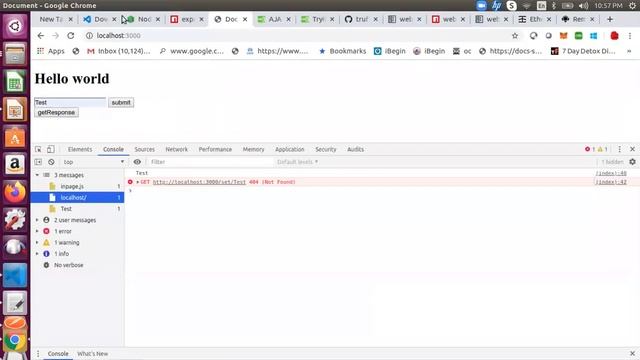Open the Apps bookmarks shortcut
Viewport: 640px width, 360px height.
coord(51,51)
